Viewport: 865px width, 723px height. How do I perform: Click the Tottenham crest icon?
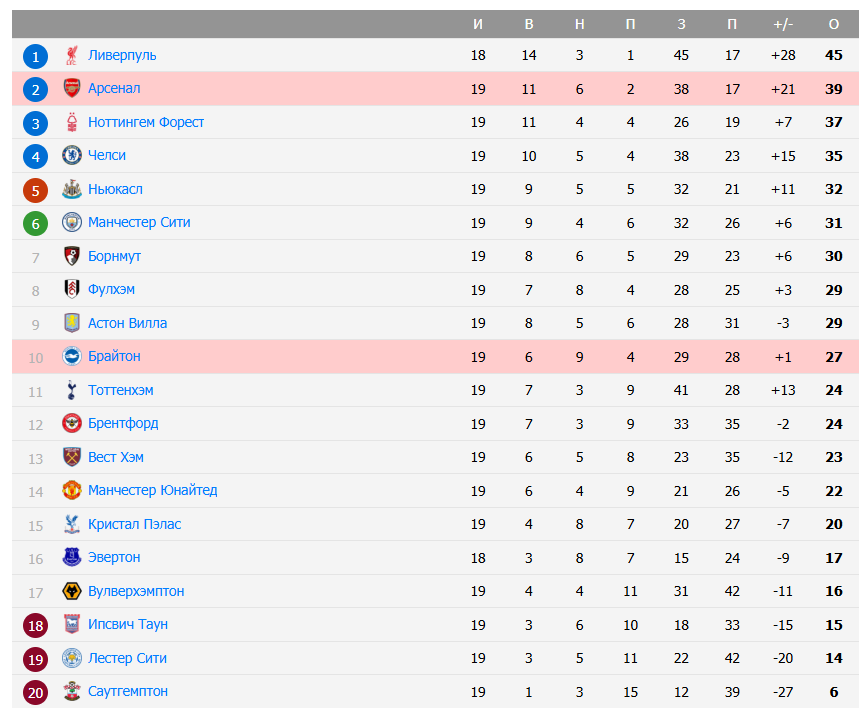click(71, 390)
